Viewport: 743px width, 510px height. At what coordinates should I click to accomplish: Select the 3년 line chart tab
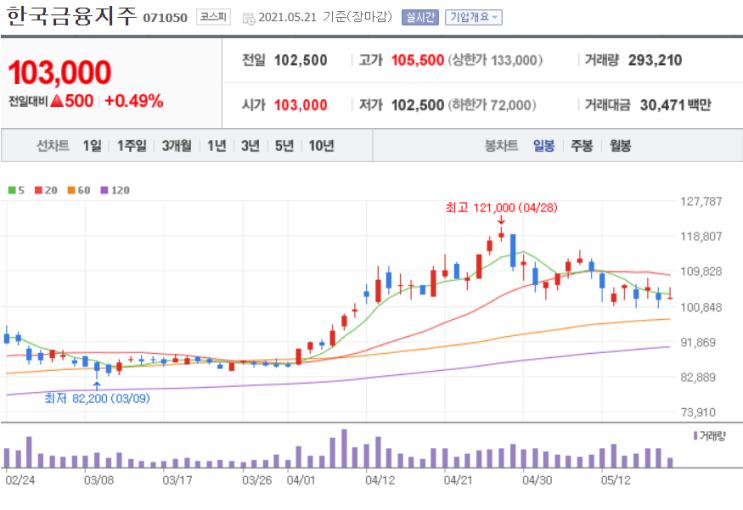pos(250,146)
